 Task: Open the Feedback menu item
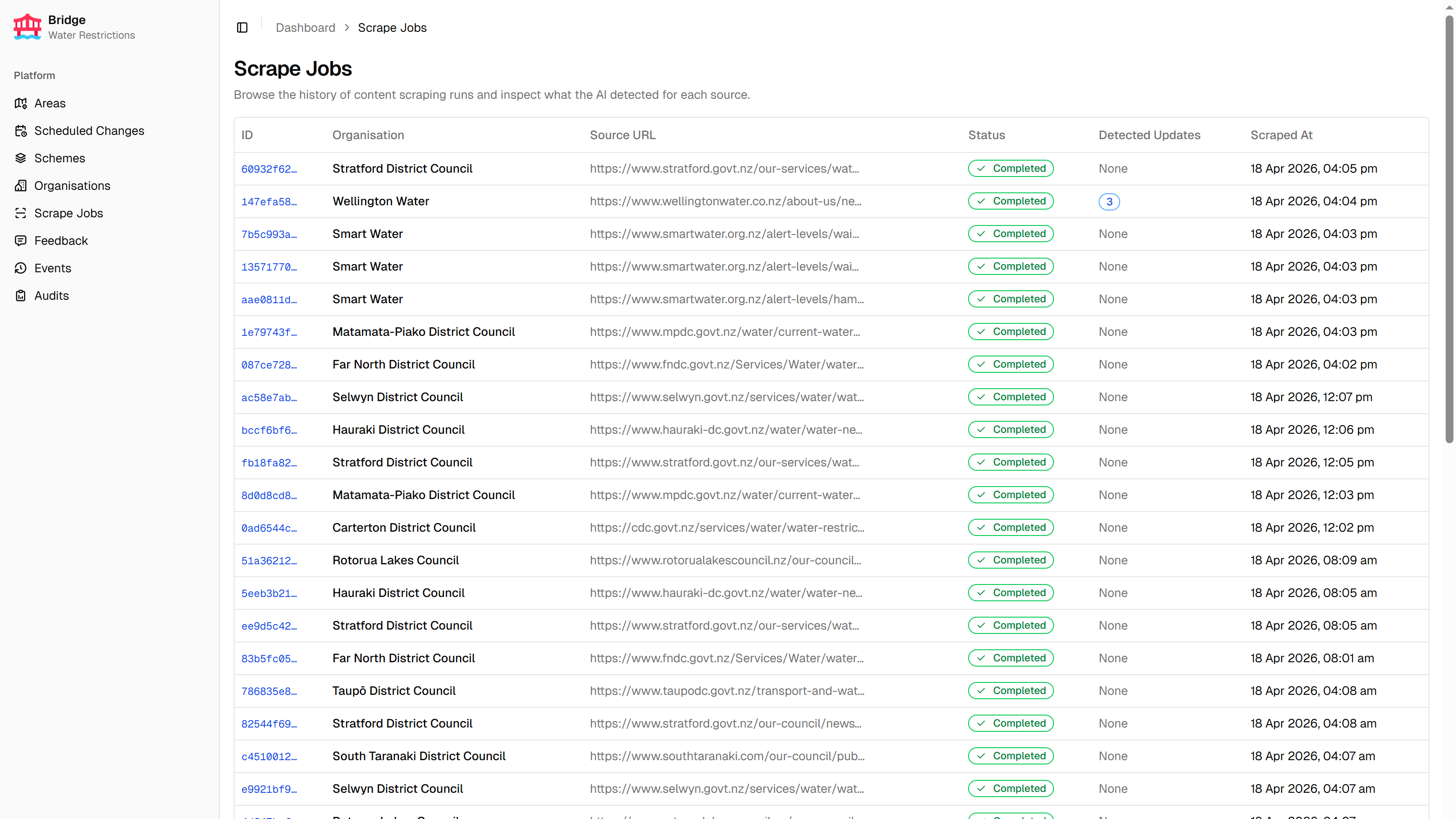coord(61,241)
